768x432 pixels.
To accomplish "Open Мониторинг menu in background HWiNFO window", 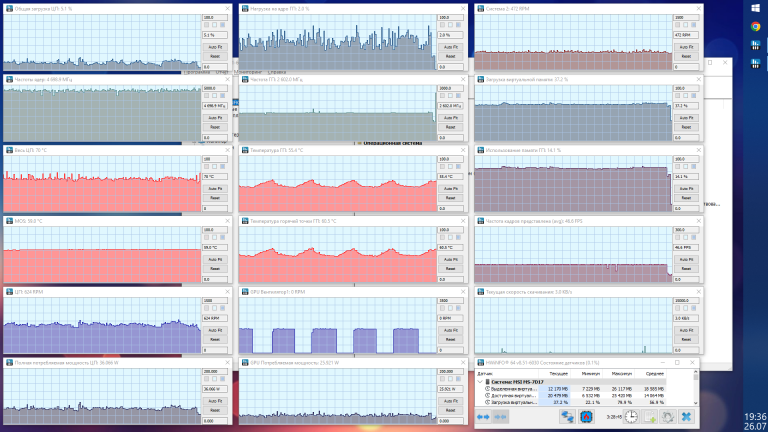I will (248, 72).
